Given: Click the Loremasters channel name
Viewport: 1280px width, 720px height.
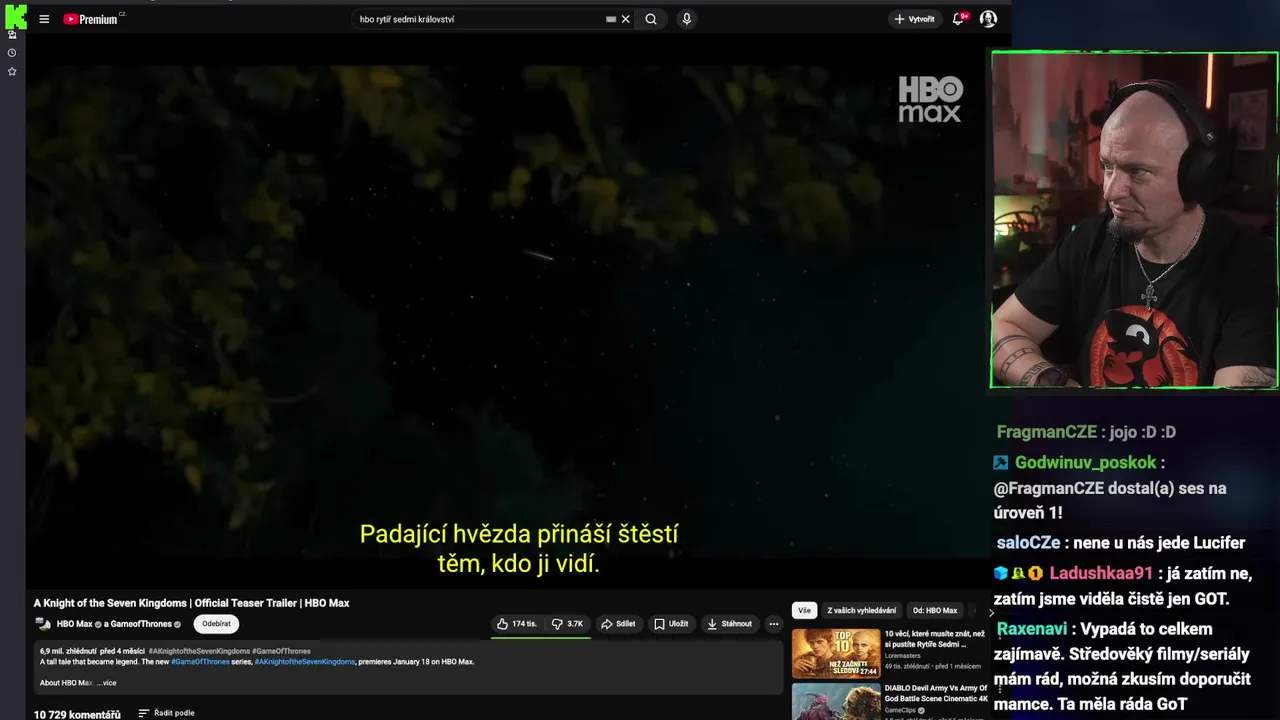Looking at the screenshot, I should [x=902, y=656].
